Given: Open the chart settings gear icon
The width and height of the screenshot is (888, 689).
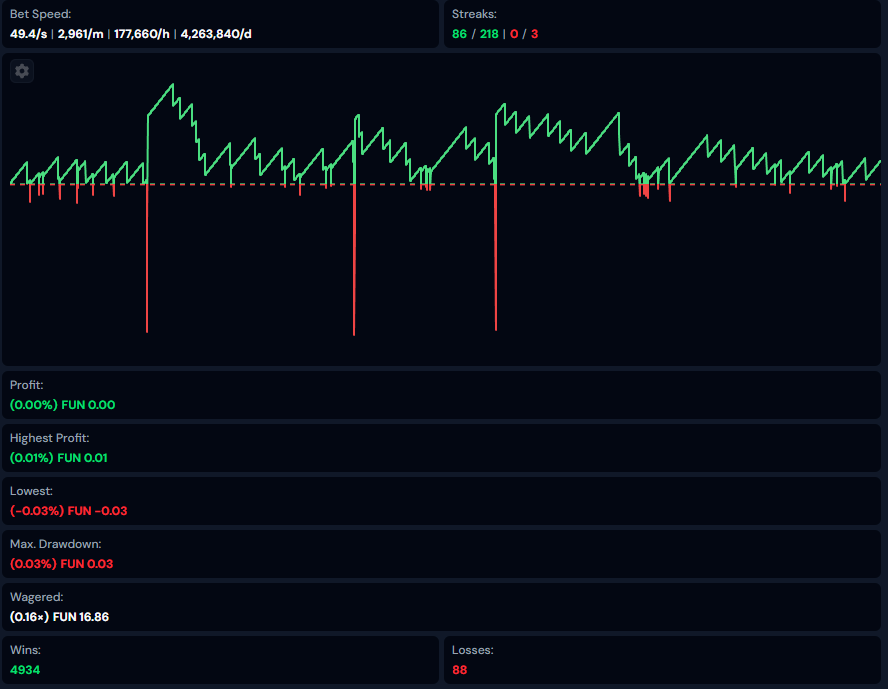Looking at the screenshot, I should pos(22,71).
